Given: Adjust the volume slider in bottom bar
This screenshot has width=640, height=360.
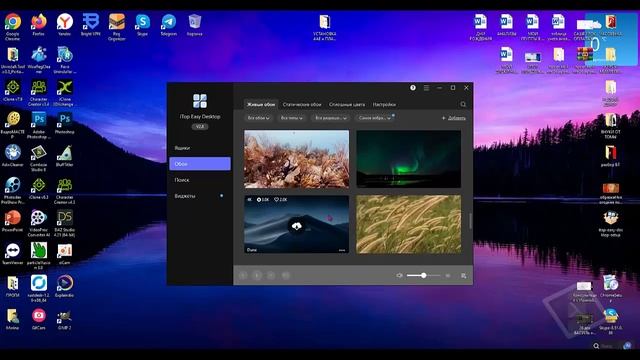Looking at the screenshot, I should [424, 276].
